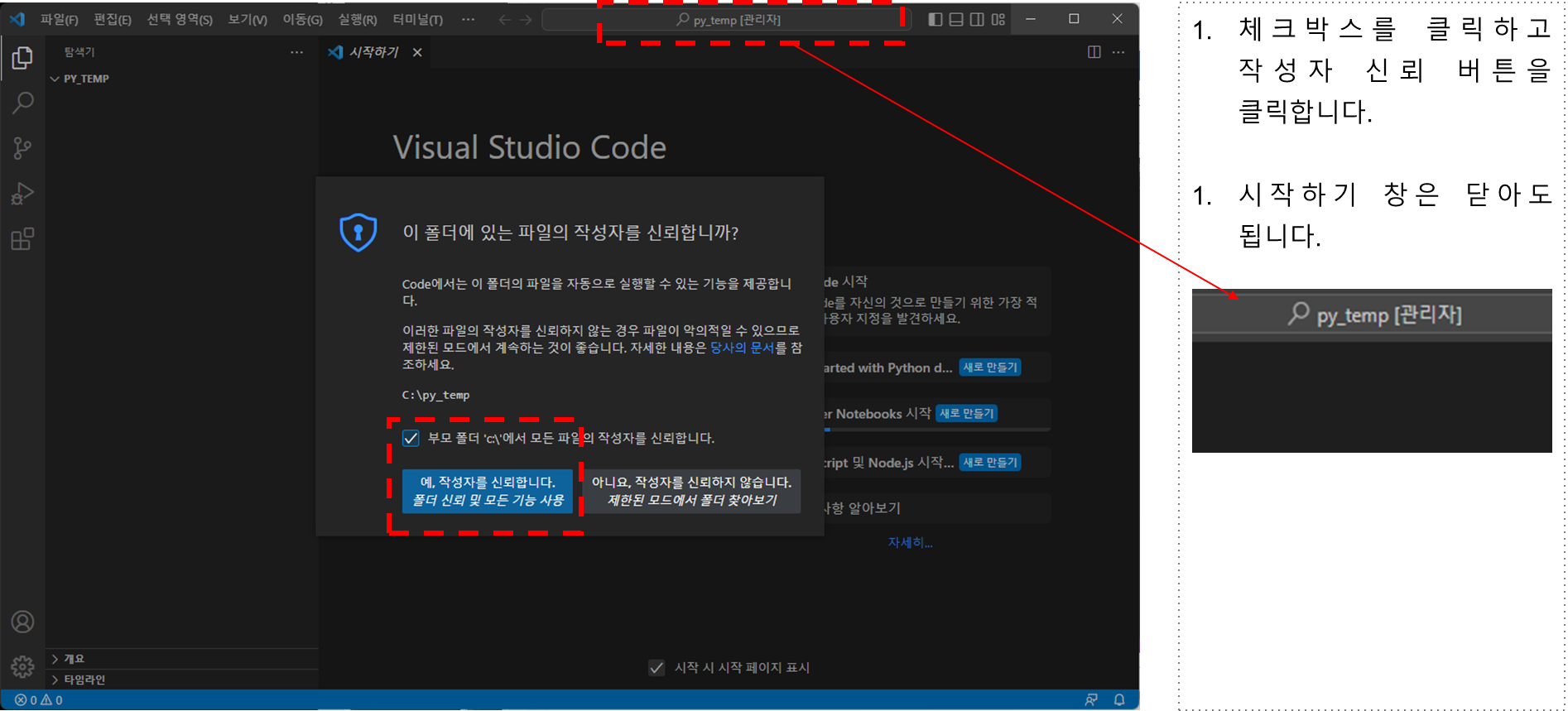1568x711 pixels.
Task: Click the py_temp [관리자] command center search
Action: pos(727,19)
